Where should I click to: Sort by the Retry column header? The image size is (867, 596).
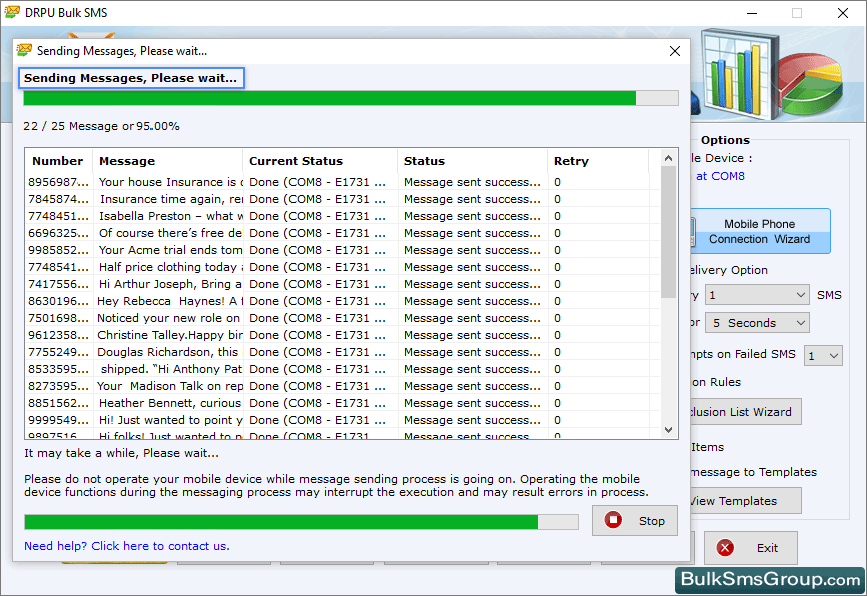[x=598, y=161]
